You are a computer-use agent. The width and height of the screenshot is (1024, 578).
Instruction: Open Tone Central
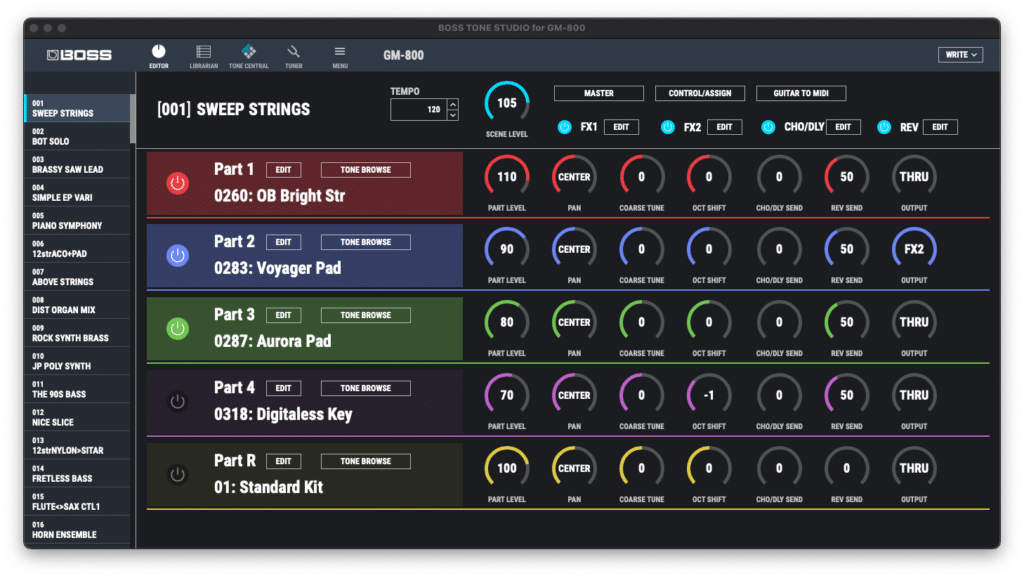248,56
